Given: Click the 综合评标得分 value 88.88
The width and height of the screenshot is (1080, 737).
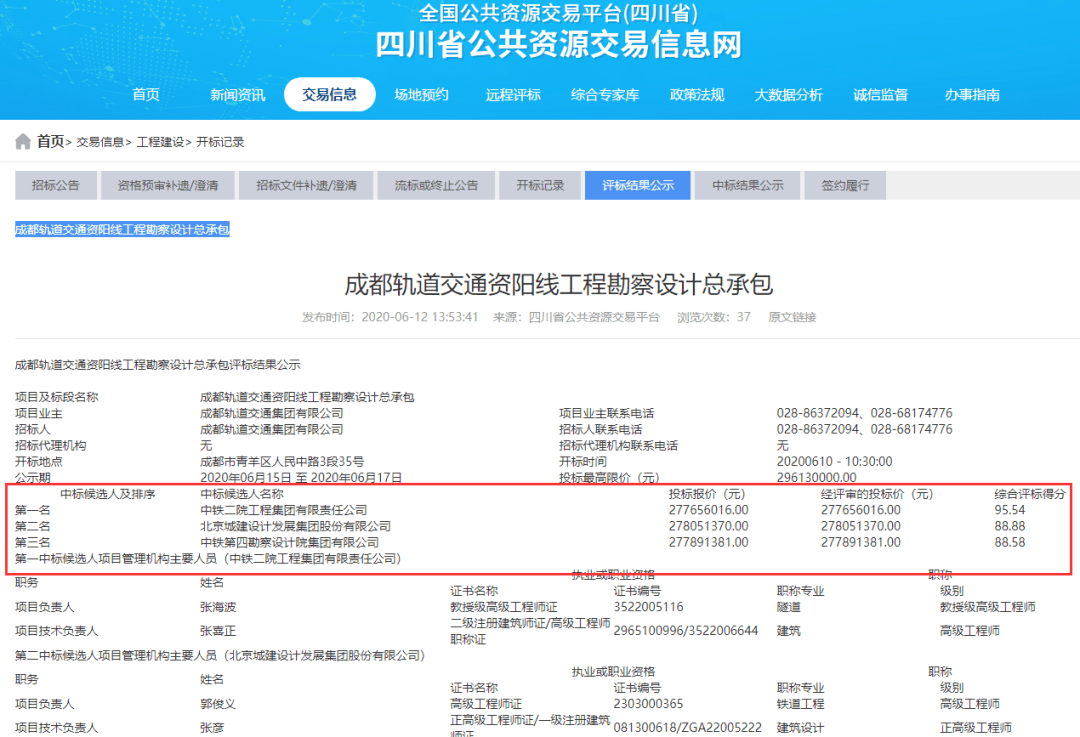Looking at the screenshot, I should coord(1010,526).
